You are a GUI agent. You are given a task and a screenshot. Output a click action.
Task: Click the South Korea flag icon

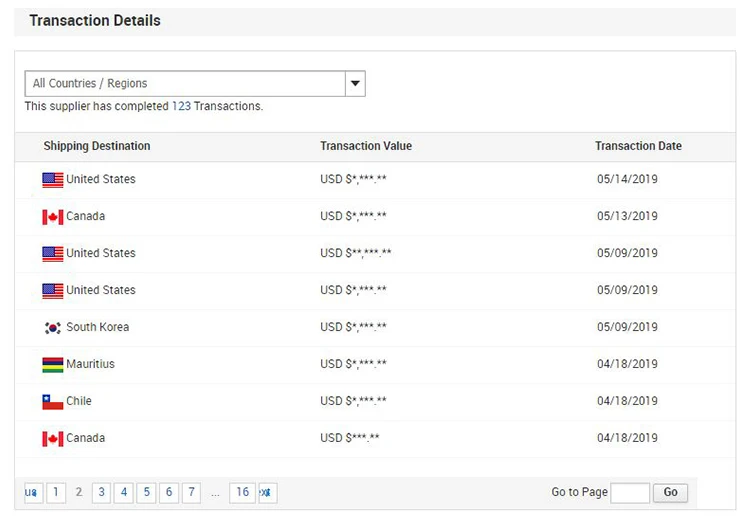(53, 328)
